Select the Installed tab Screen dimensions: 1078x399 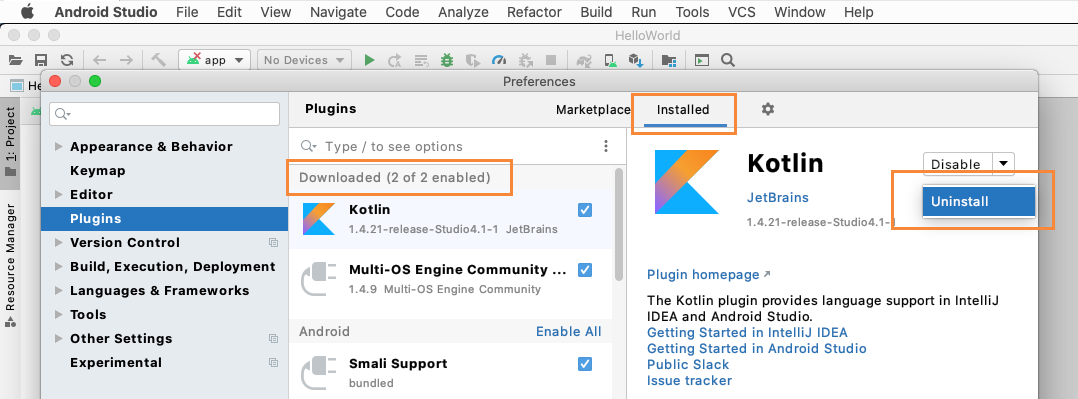[683, 109]
